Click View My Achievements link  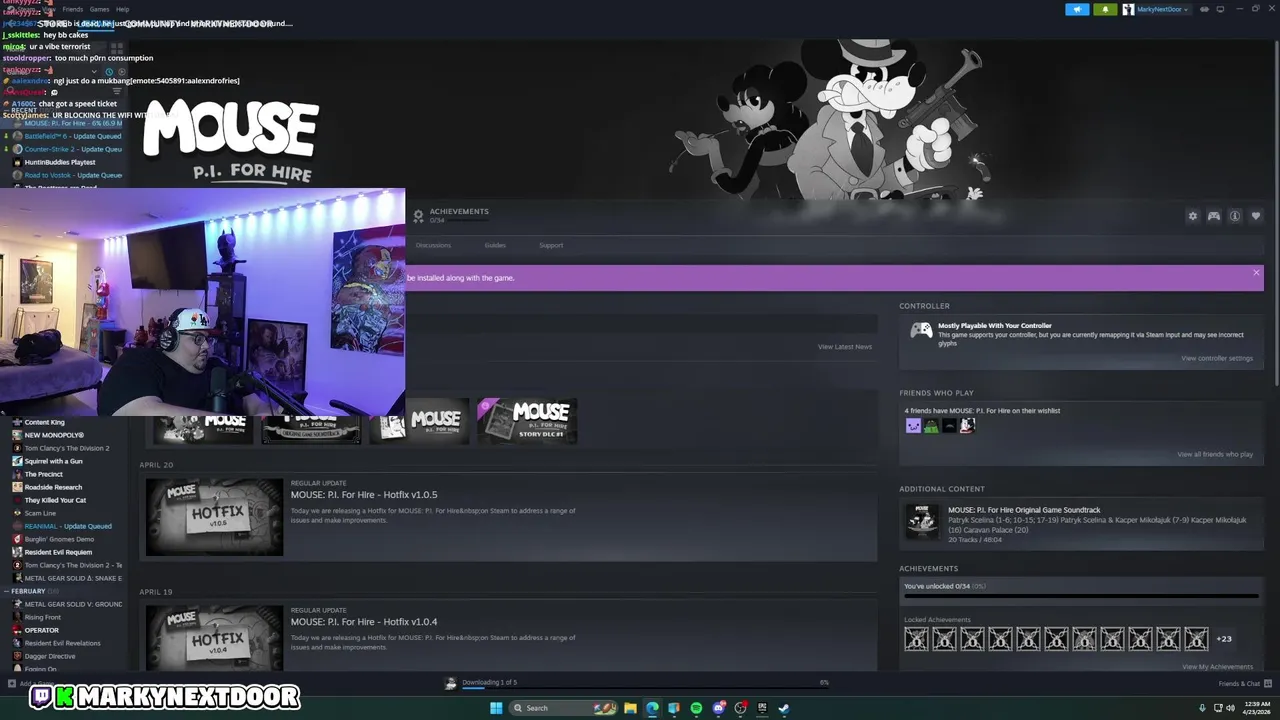(1217, 667)
